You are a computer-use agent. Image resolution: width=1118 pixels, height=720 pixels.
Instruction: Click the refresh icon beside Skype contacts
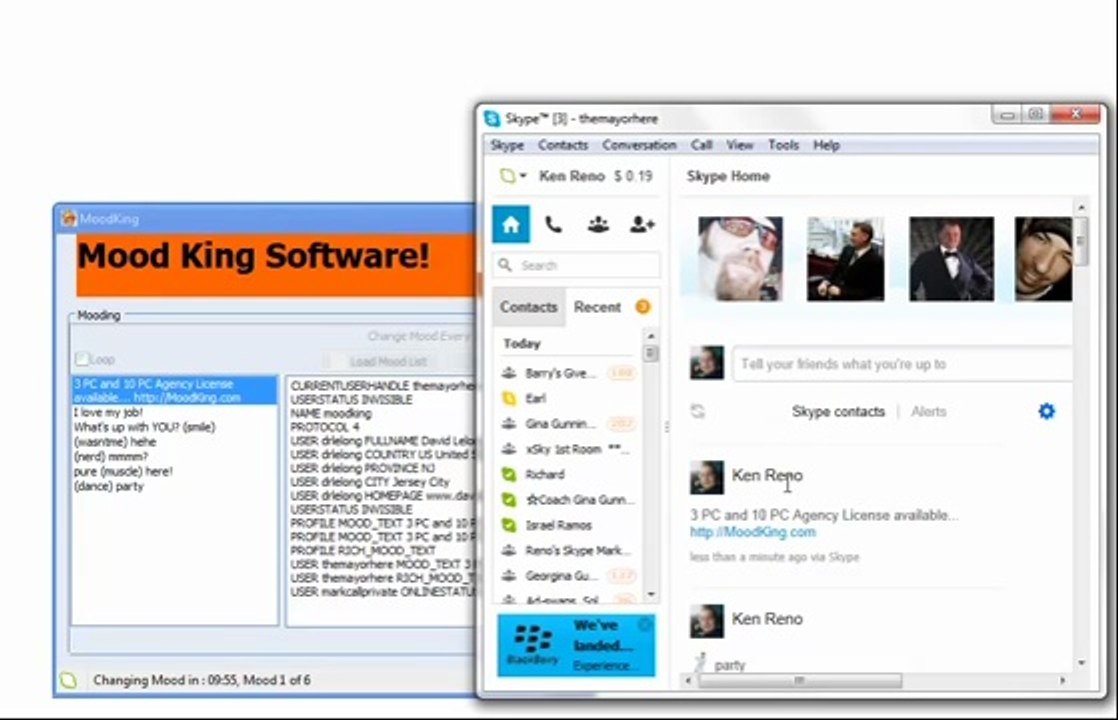click(x=698, y=411)
